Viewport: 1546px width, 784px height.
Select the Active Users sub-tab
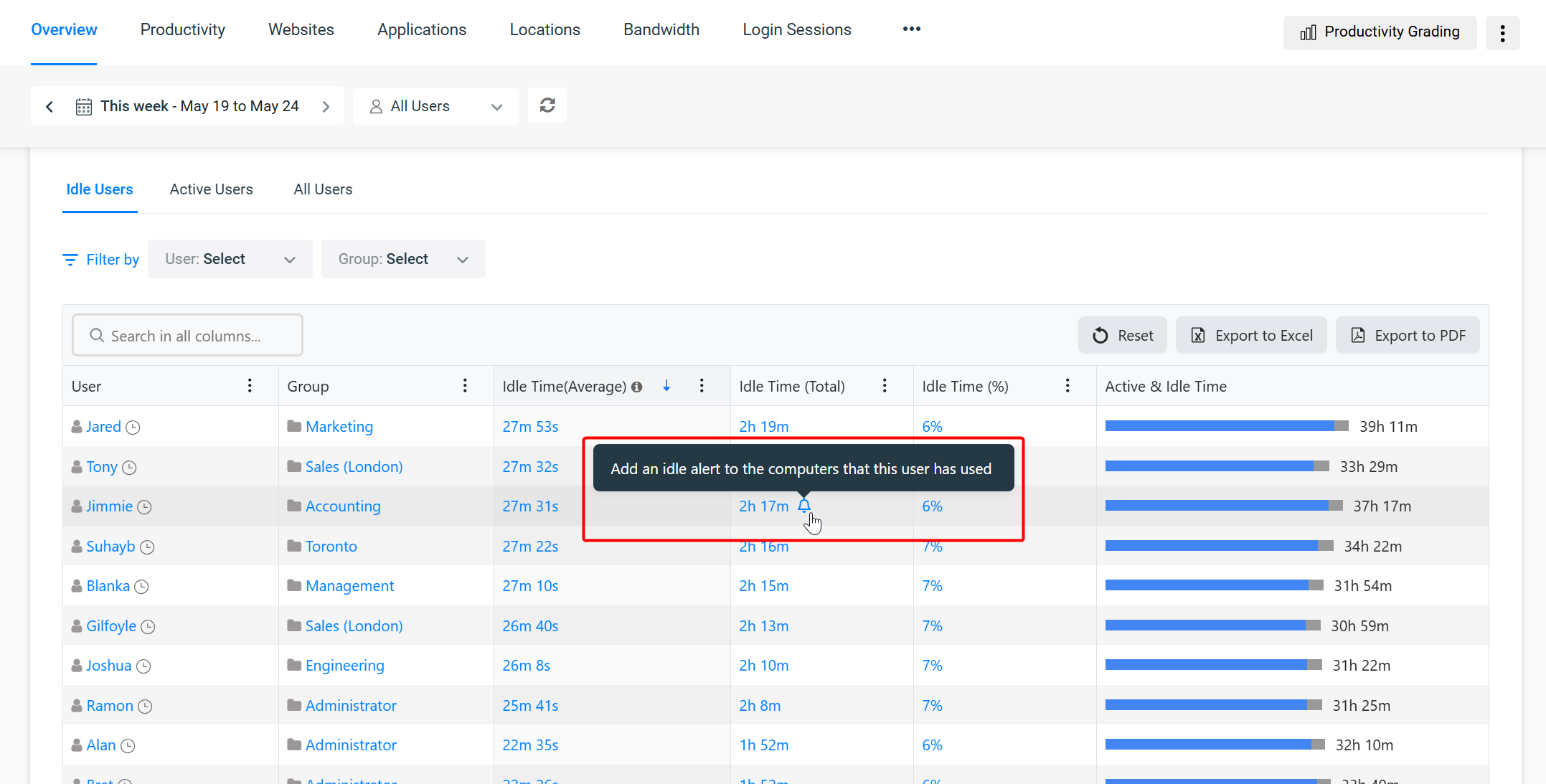tap(212, 189)
